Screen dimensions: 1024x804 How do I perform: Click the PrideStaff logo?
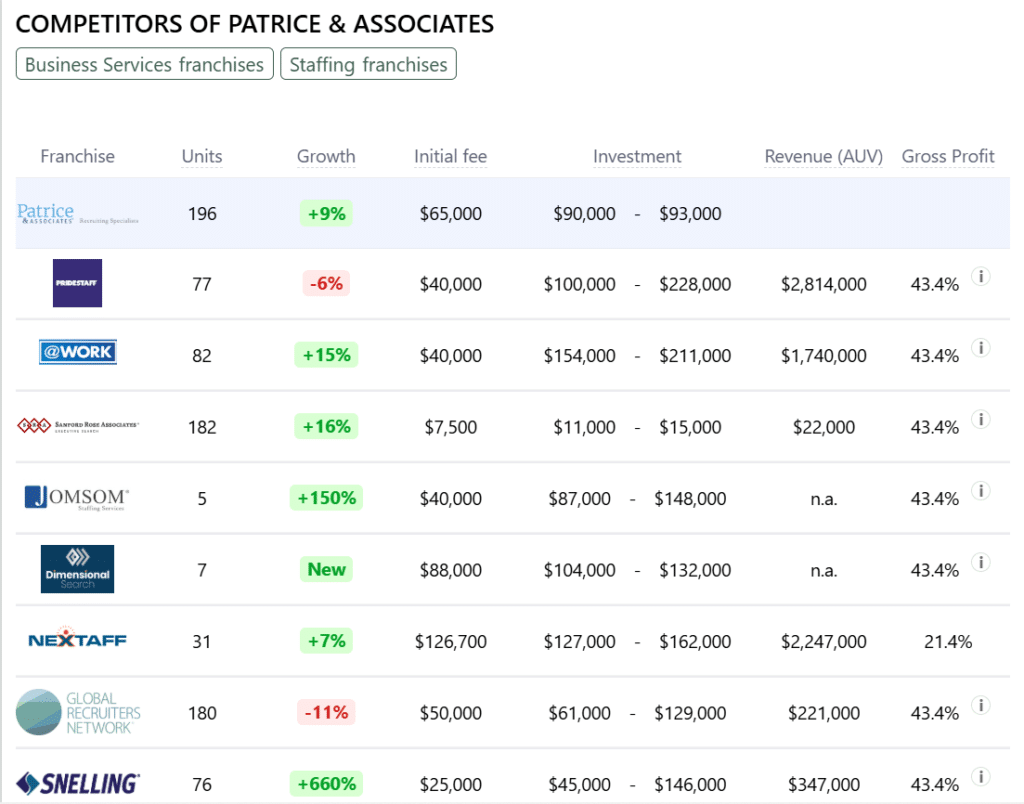77,283
